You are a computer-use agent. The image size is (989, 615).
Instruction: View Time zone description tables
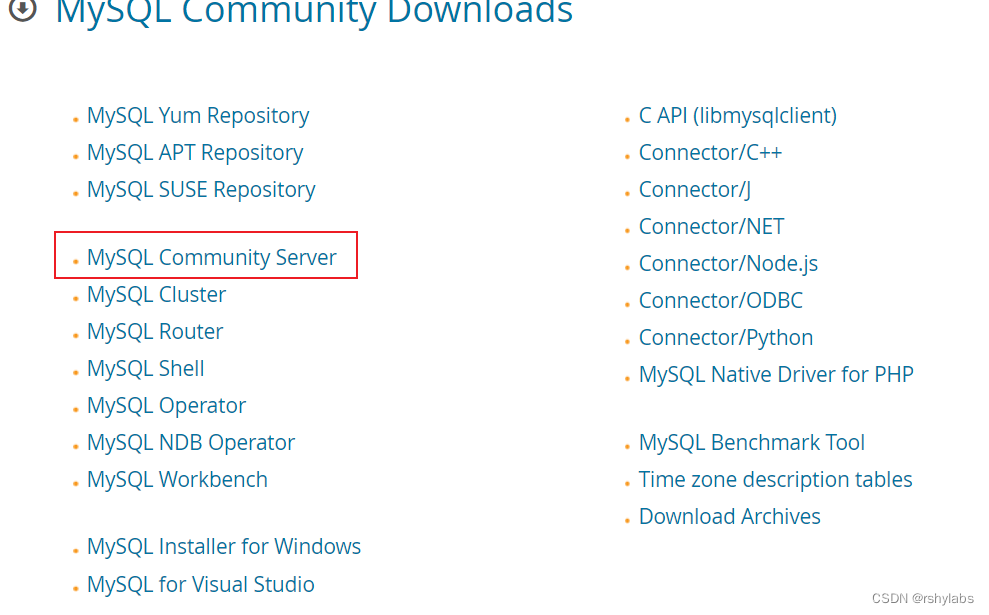click(x=776, y=480)
